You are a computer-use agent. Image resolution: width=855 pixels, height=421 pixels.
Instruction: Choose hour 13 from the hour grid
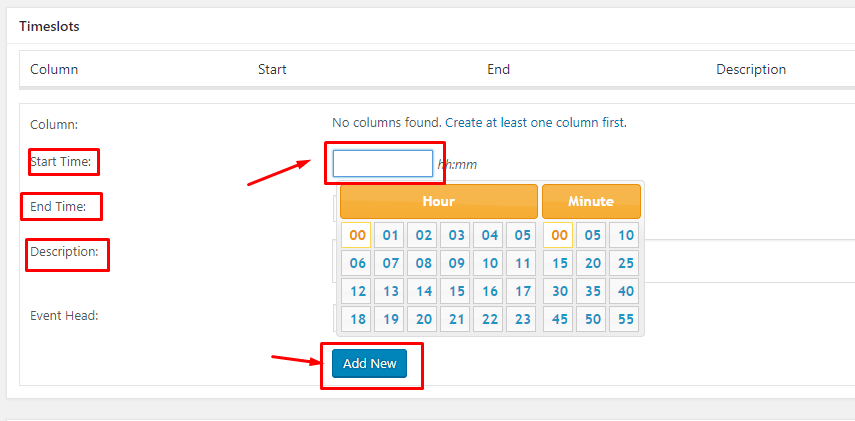(390, 292)
